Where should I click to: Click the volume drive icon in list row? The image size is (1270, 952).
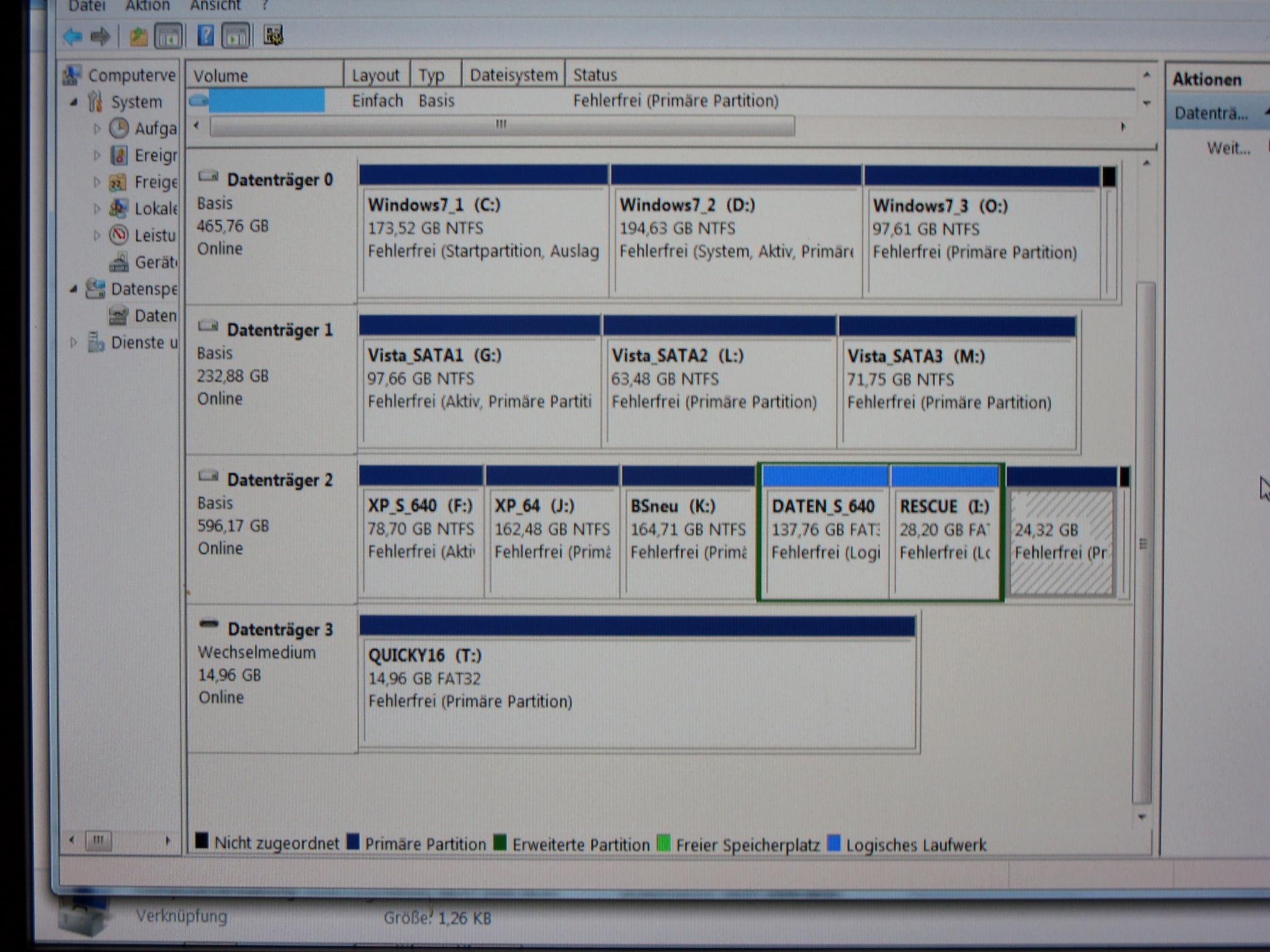pyautogui.click(x=198, y=100)
